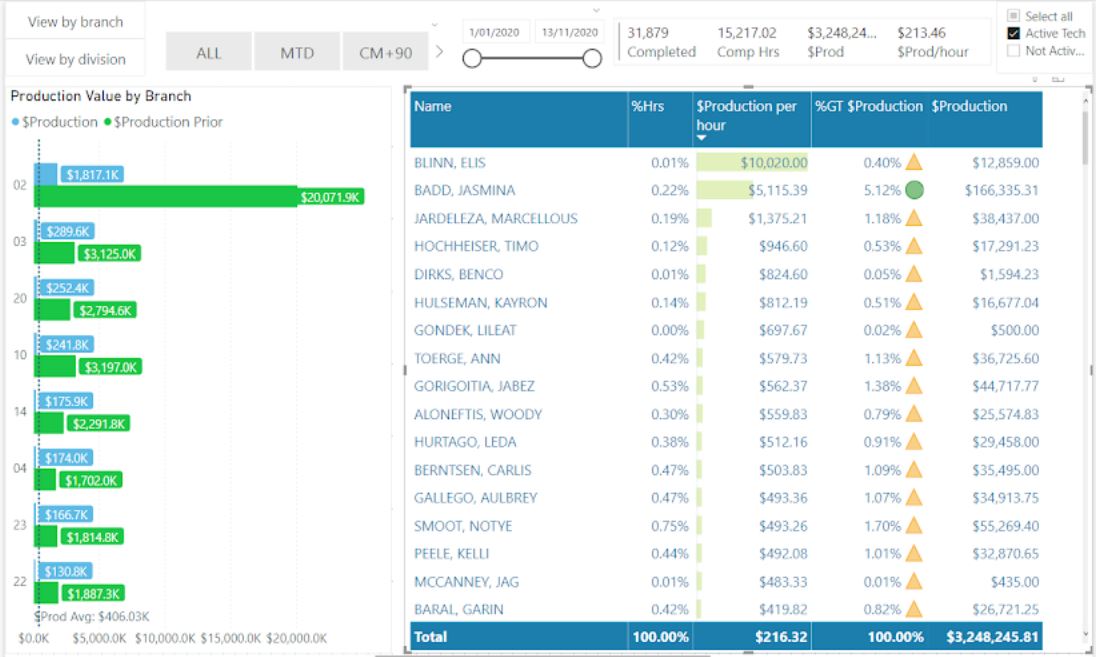Enable the Not Active checkbox in the slicer
1096x657 pixels.
1015,49
